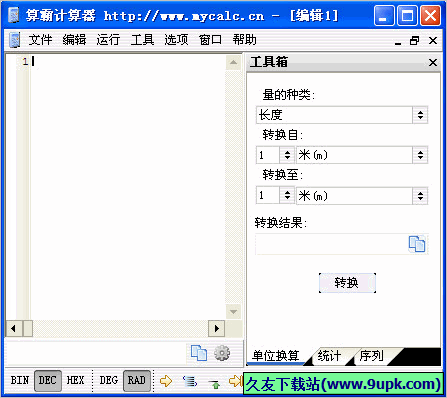Open the 编辑 menu

click(x=74, y=40)
